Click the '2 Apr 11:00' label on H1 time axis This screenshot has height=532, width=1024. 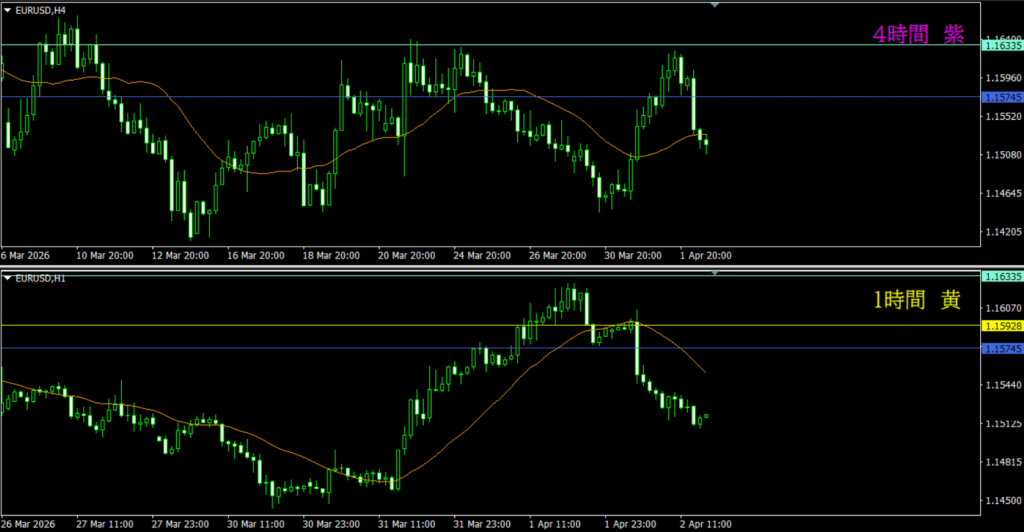coord(705,523)
